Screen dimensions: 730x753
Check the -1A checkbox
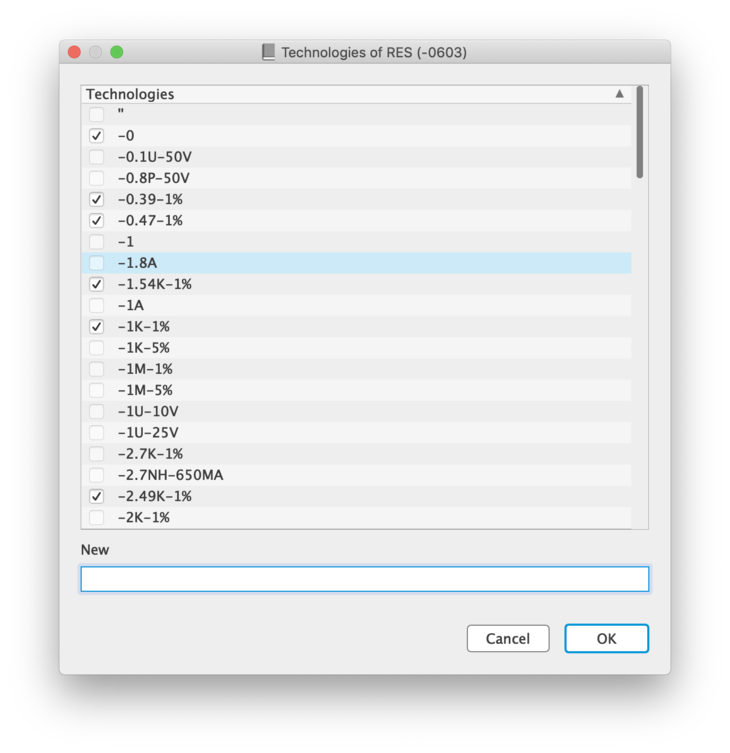pos(97,305)
